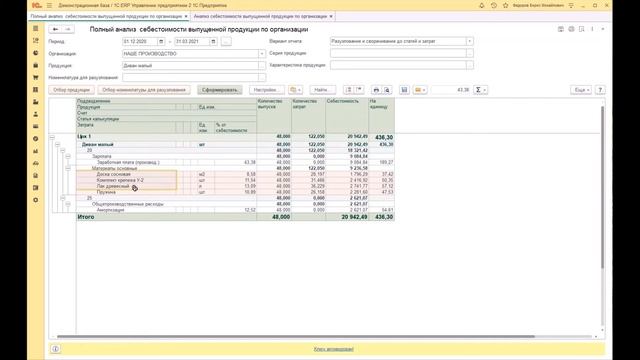Click the sigma sum button
The height and width of the screenshot is (360, 640).
click(x=480, y=90)
